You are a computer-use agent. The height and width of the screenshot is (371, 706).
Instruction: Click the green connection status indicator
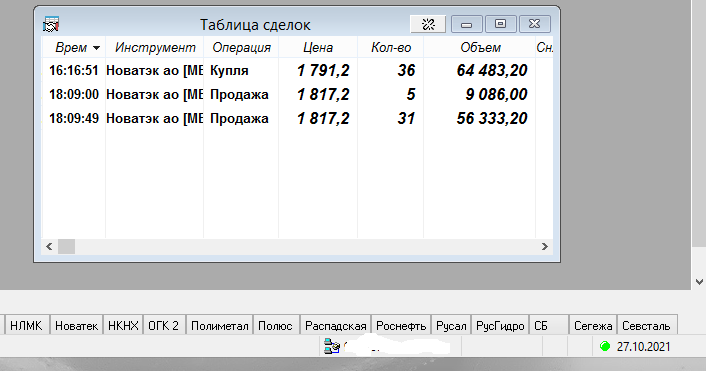tap(605, 346)
